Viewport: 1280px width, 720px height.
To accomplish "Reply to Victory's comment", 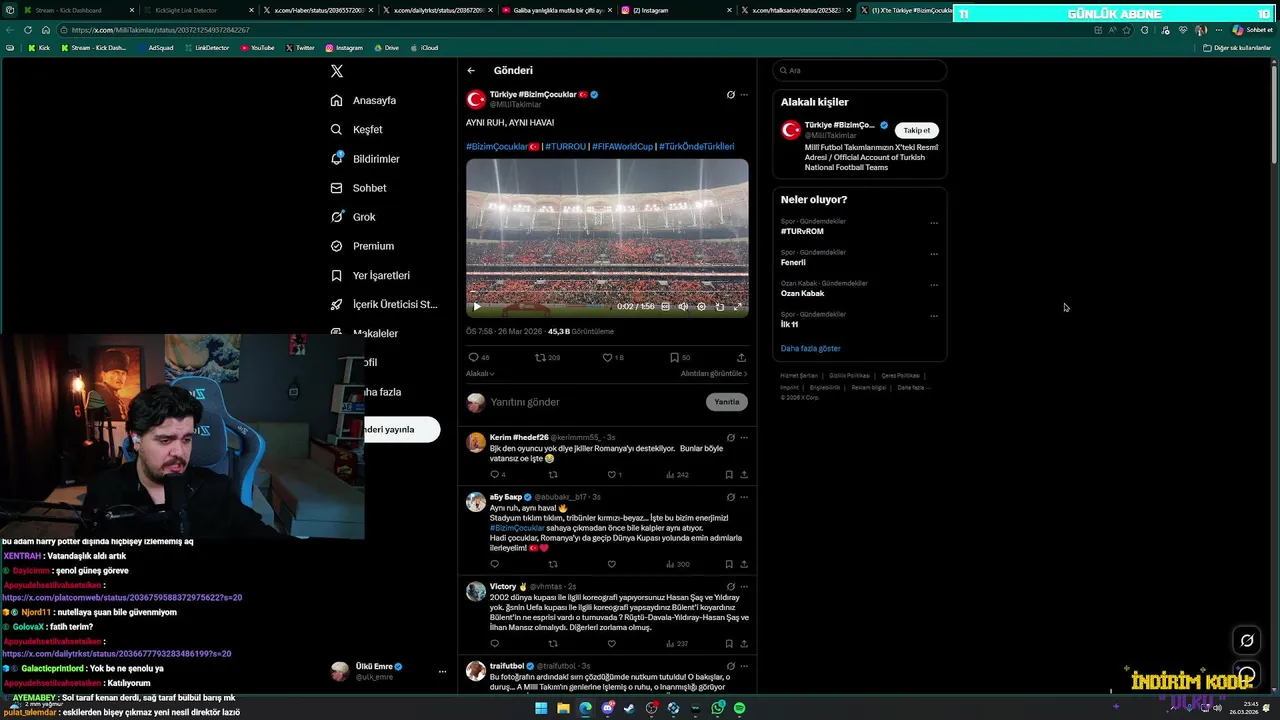I will [494, 644].
